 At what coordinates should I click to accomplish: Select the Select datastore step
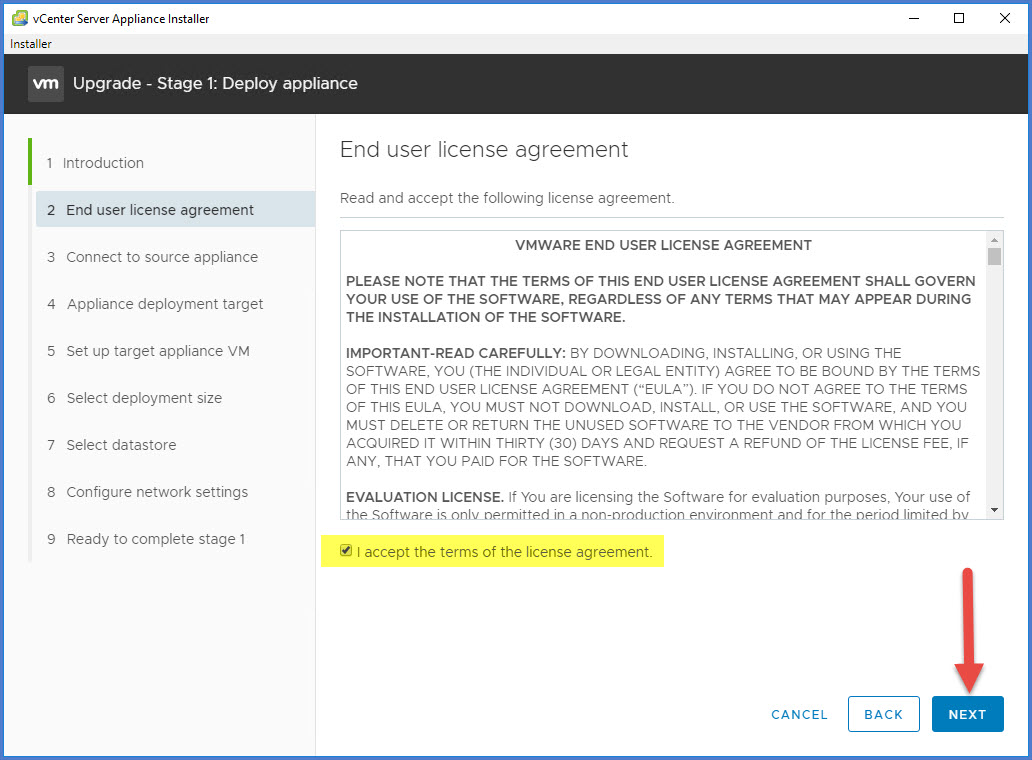122,445
